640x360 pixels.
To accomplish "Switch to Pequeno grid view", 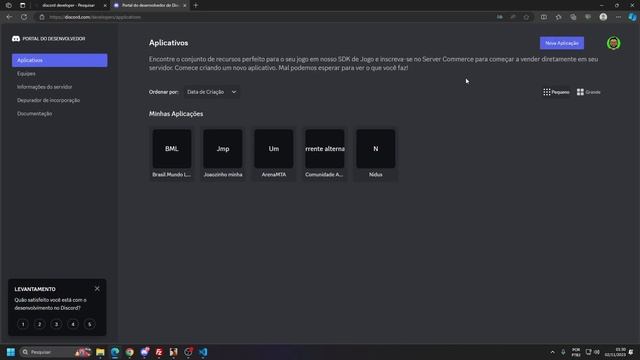I will tap(556, 92).
